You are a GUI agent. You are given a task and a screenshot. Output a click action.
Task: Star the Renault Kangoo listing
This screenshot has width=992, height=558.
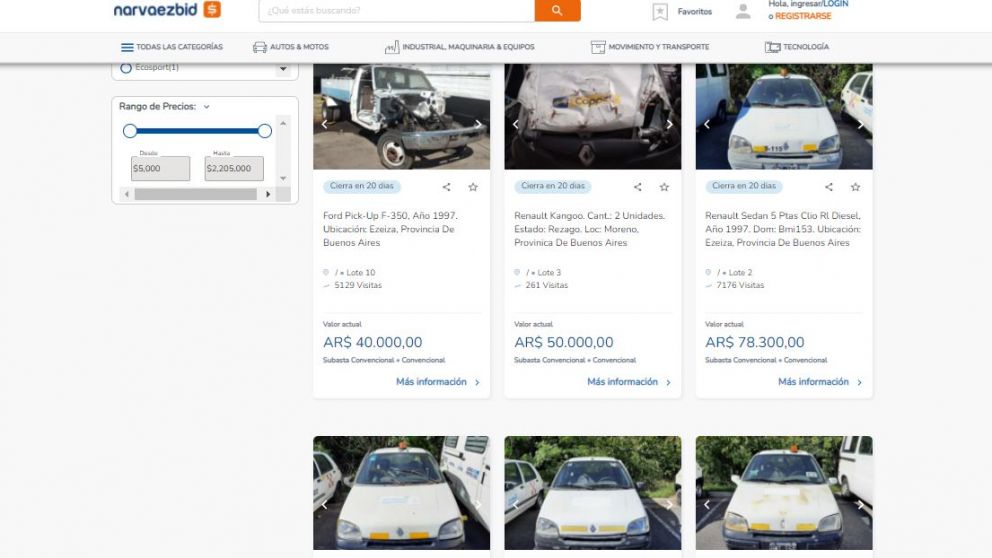(664, 187)
